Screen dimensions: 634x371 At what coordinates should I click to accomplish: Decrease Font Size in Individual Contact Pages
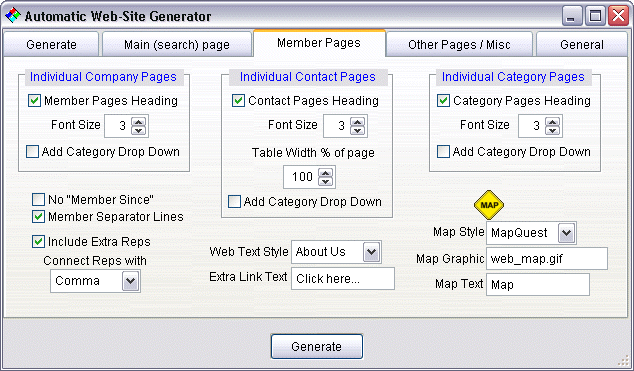click(357, 130)
